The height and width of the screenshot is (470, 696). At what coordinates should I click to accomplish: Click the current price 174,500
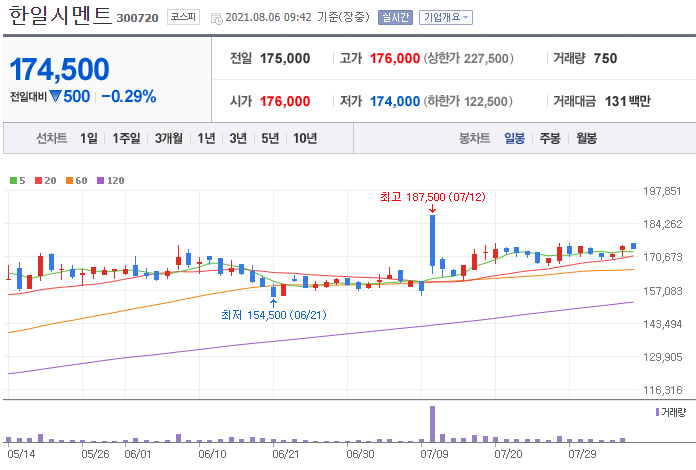click(59, 70)
